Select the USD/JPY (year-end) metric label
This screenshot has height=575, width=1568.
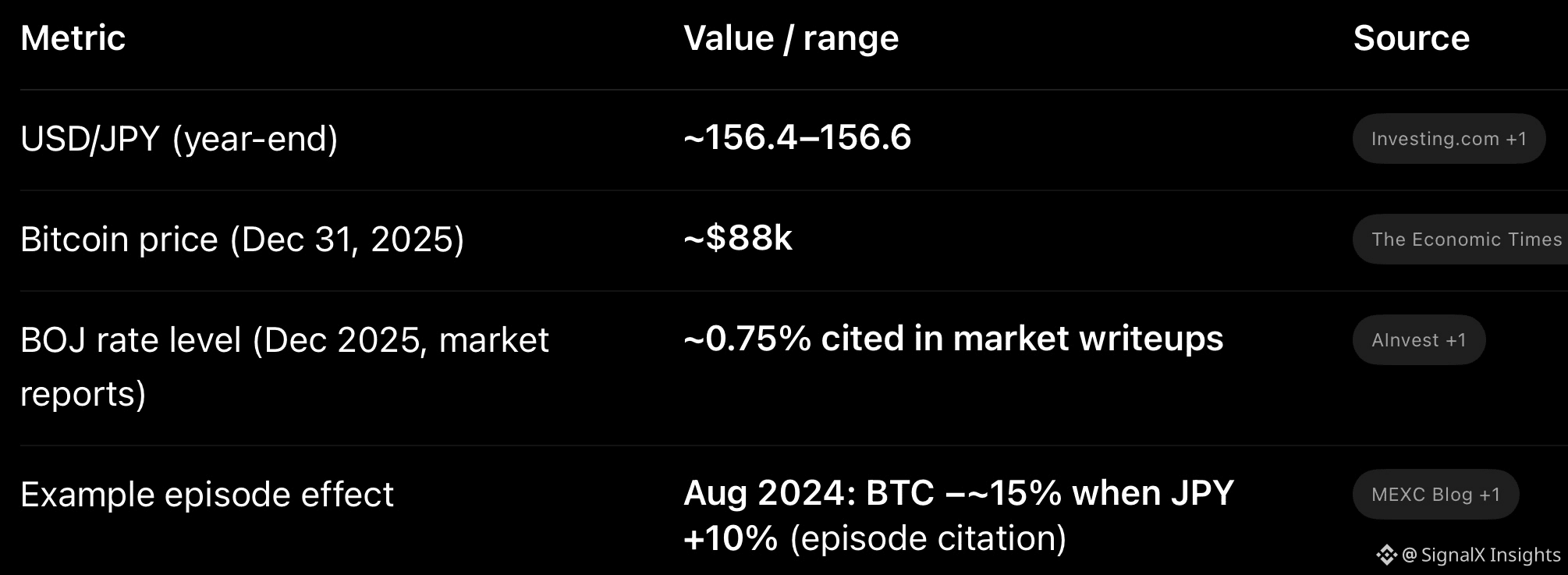179,139
